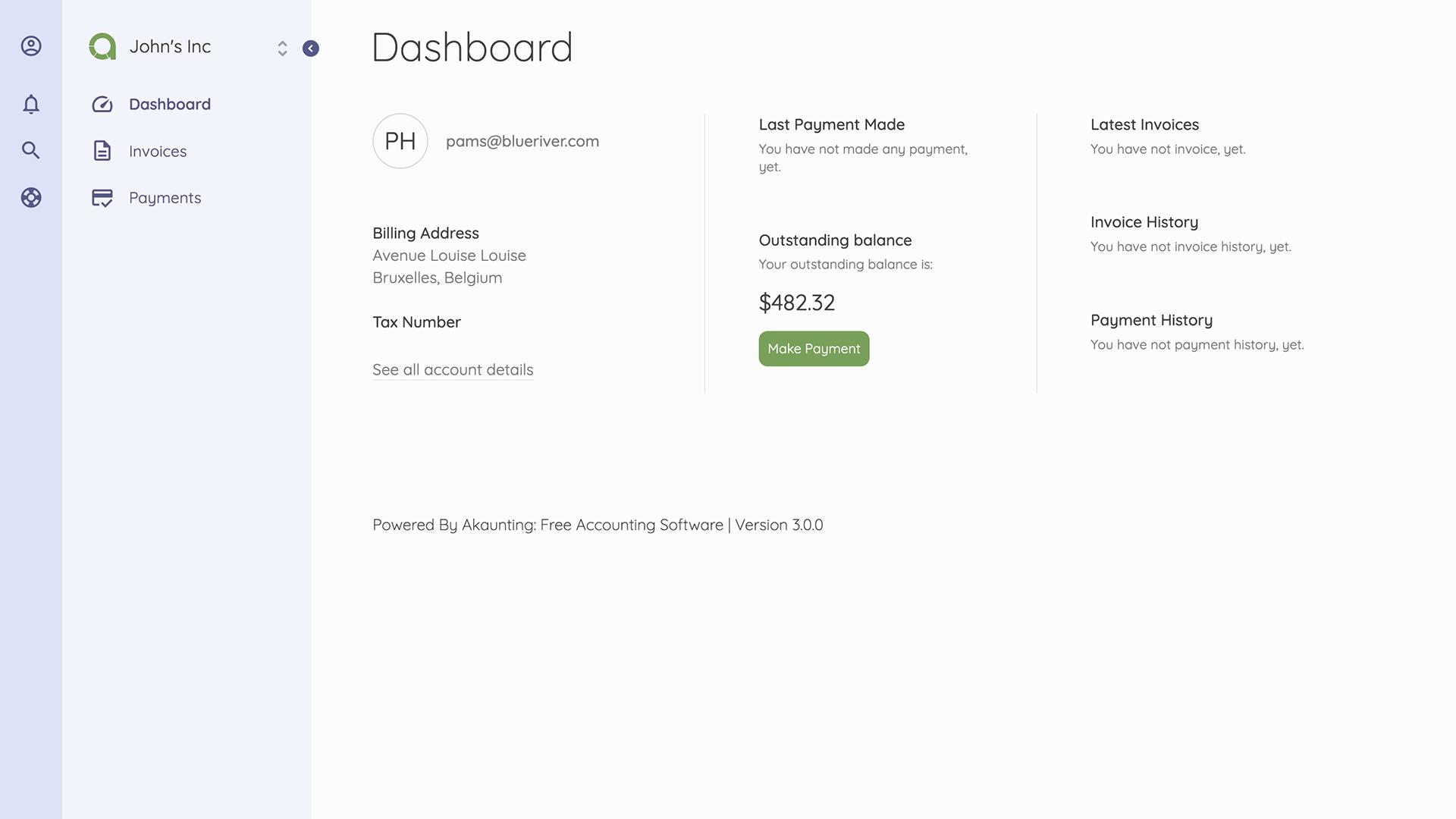Open the help lifebuoy icon

point(31,198)
